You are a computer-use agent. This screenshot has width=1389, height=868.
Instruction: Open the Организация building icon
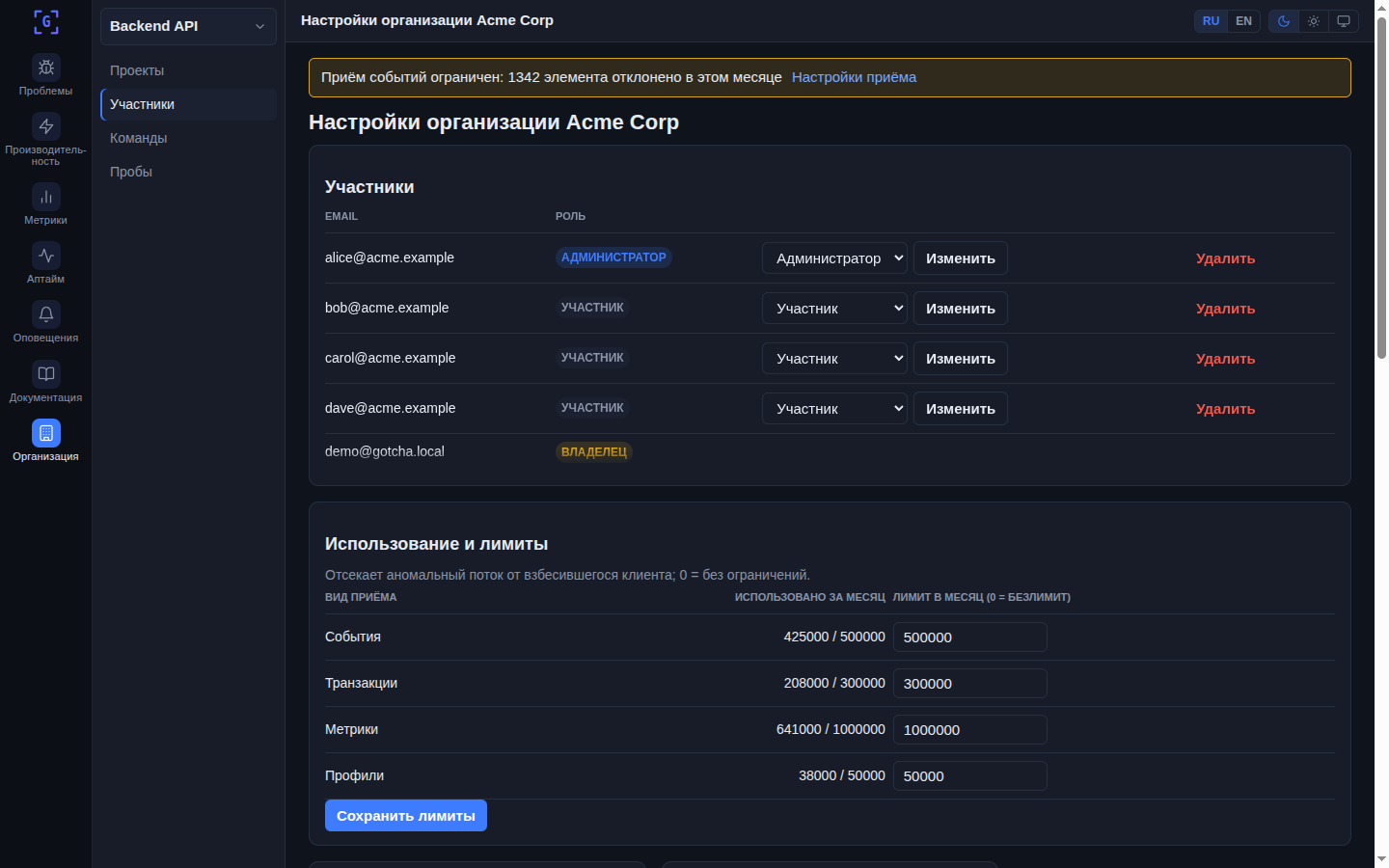click(45, 433)
